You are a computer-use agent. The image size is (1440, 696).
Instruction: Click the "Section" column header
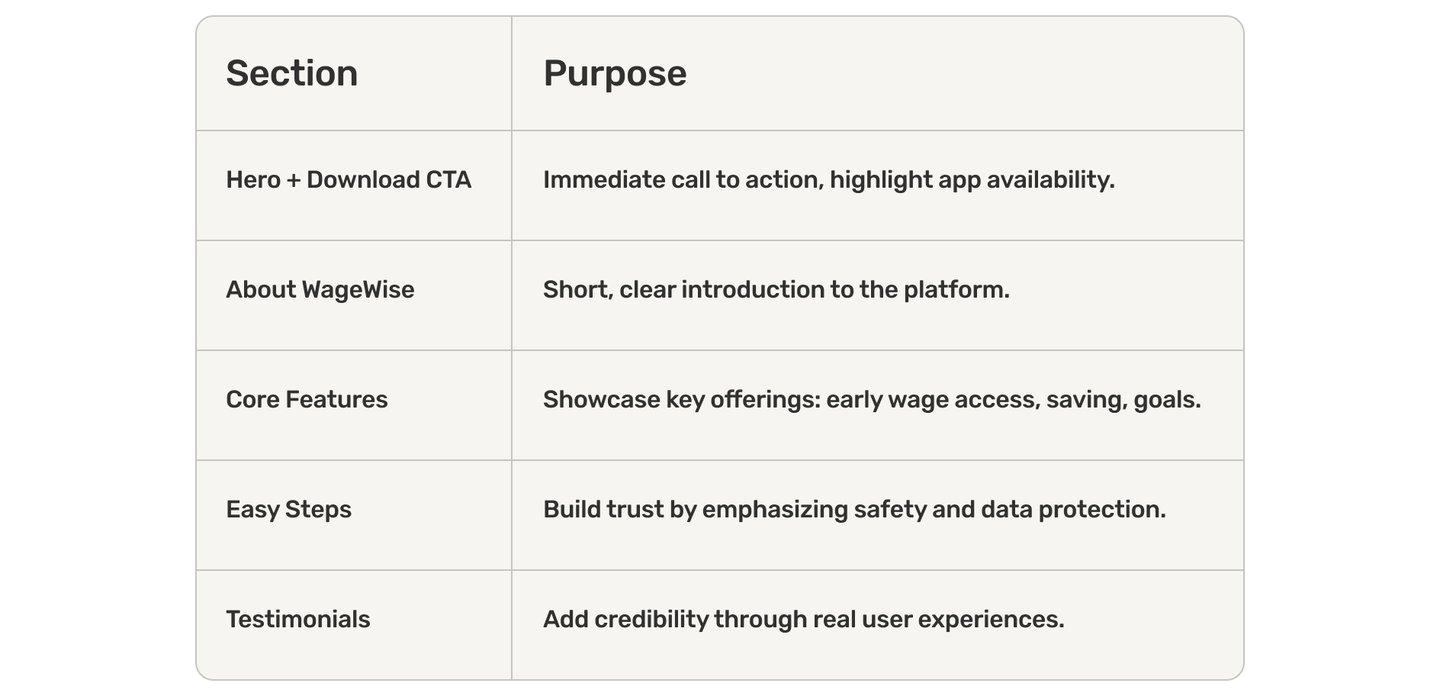pyautogui.click(x=292, y=73)
